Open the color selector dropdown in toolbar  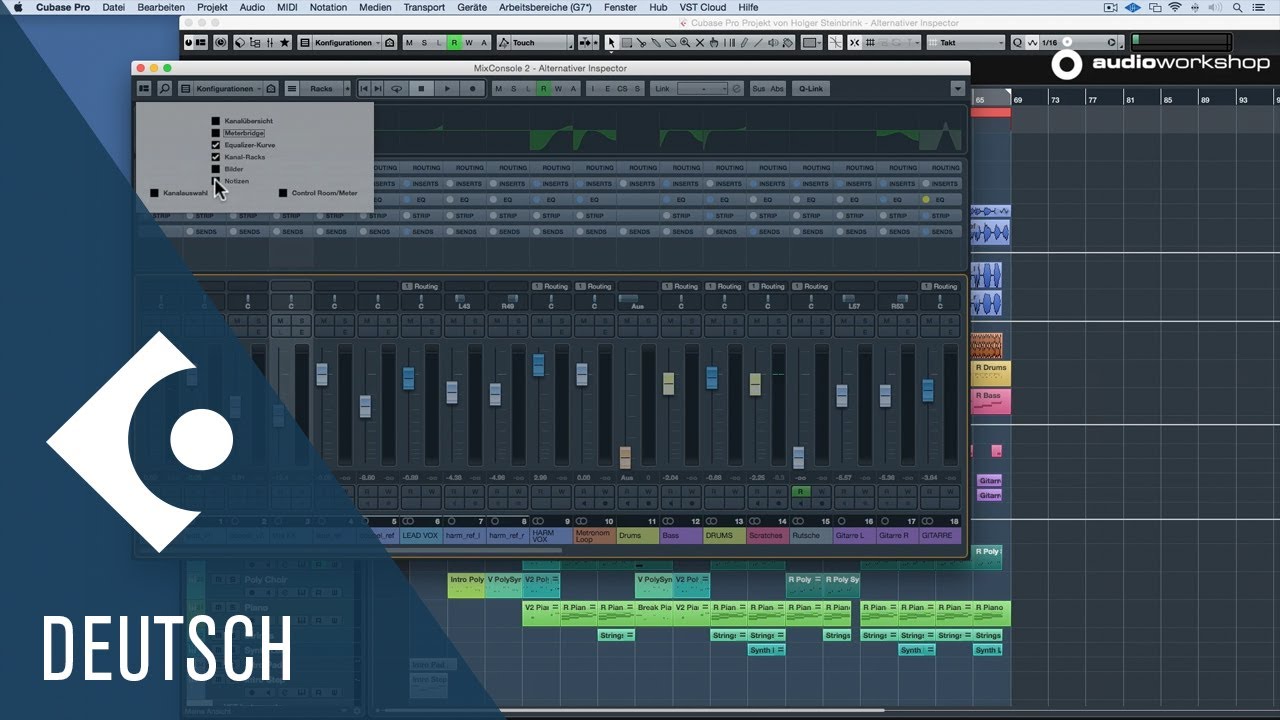tap(811, 43)
